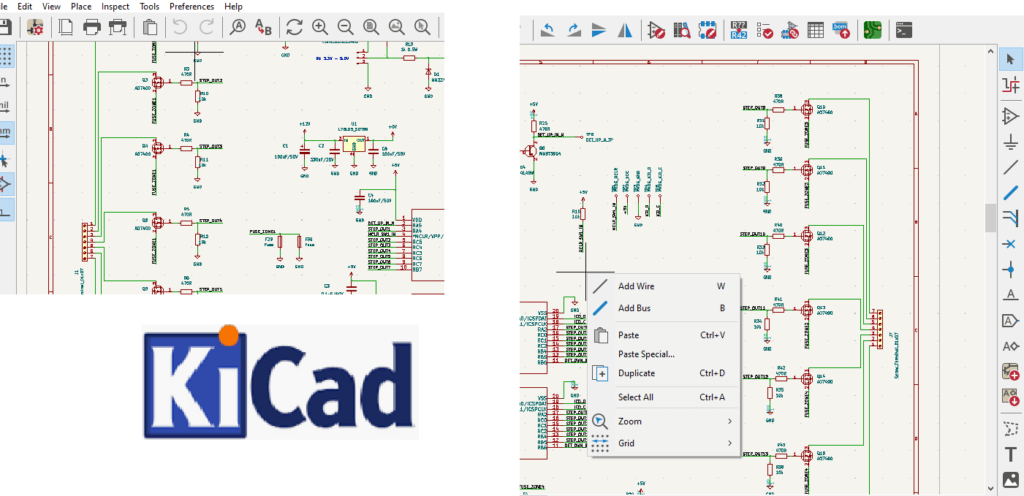Screen dimensions: 1024x496
Task: Open the scripting console icon
Action: (x=904, y=30)
